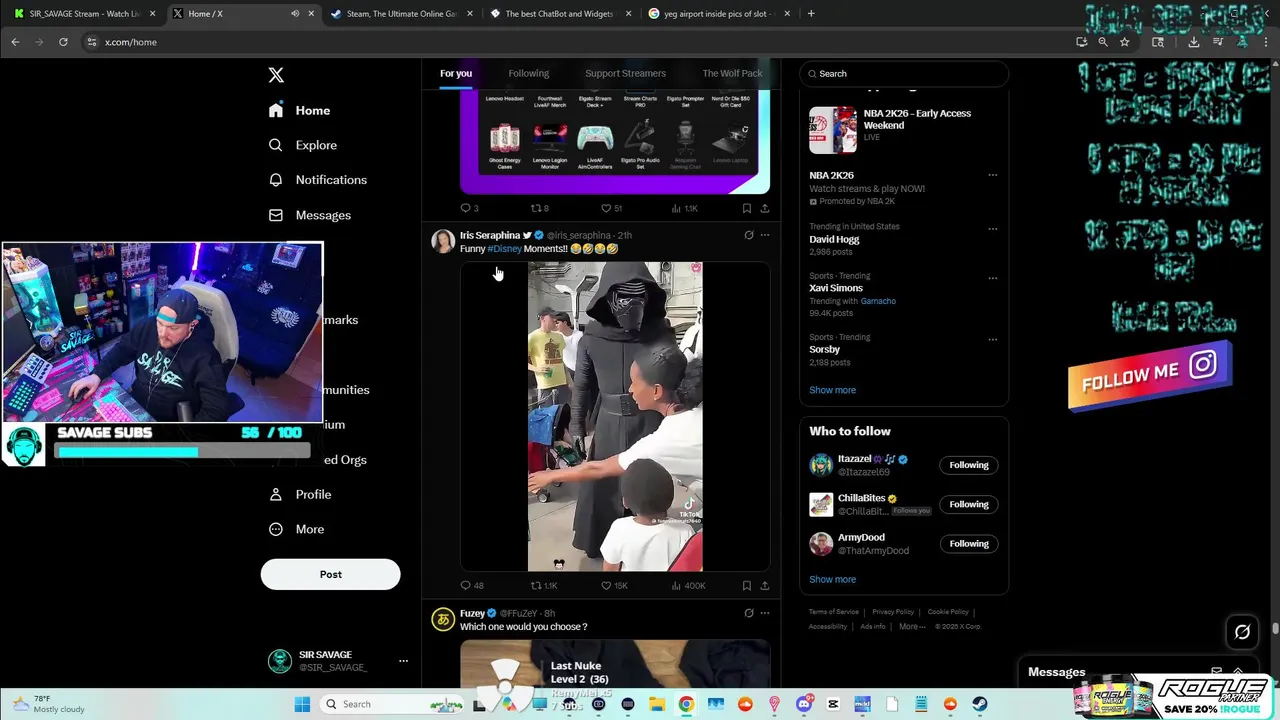This screenshot has height=720, width=1280.
Task: Open the More menu in the sidebar
Action: (296, 529)
